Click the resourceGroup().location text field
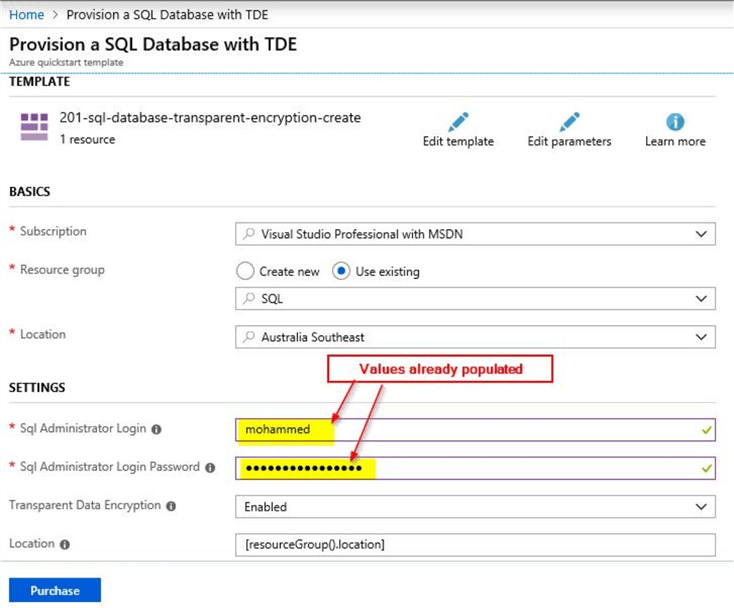734x608 pixels. [475, 545]
